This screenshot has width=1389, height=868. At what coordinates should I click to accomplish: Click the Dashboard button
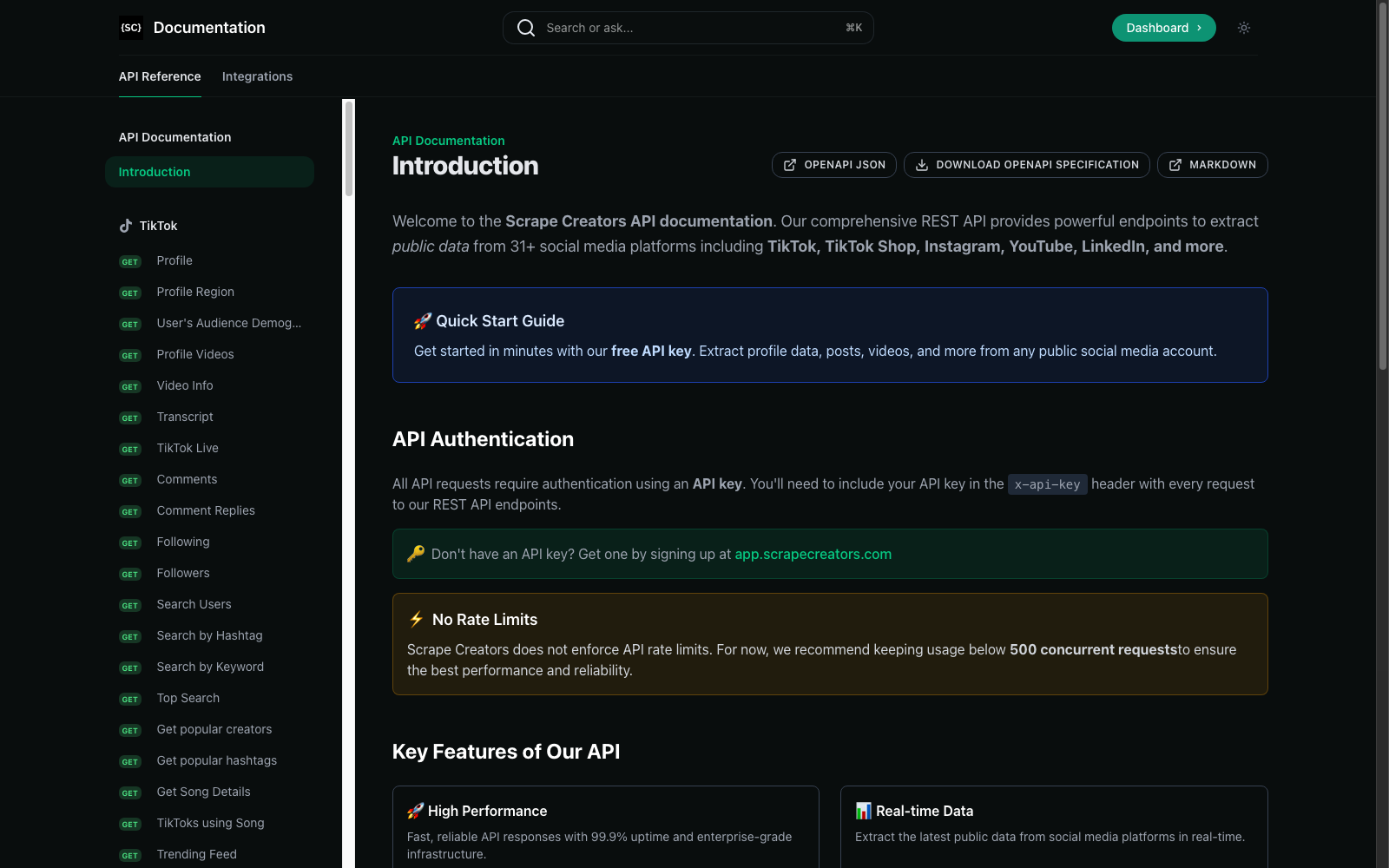(x=1163, y=28)
